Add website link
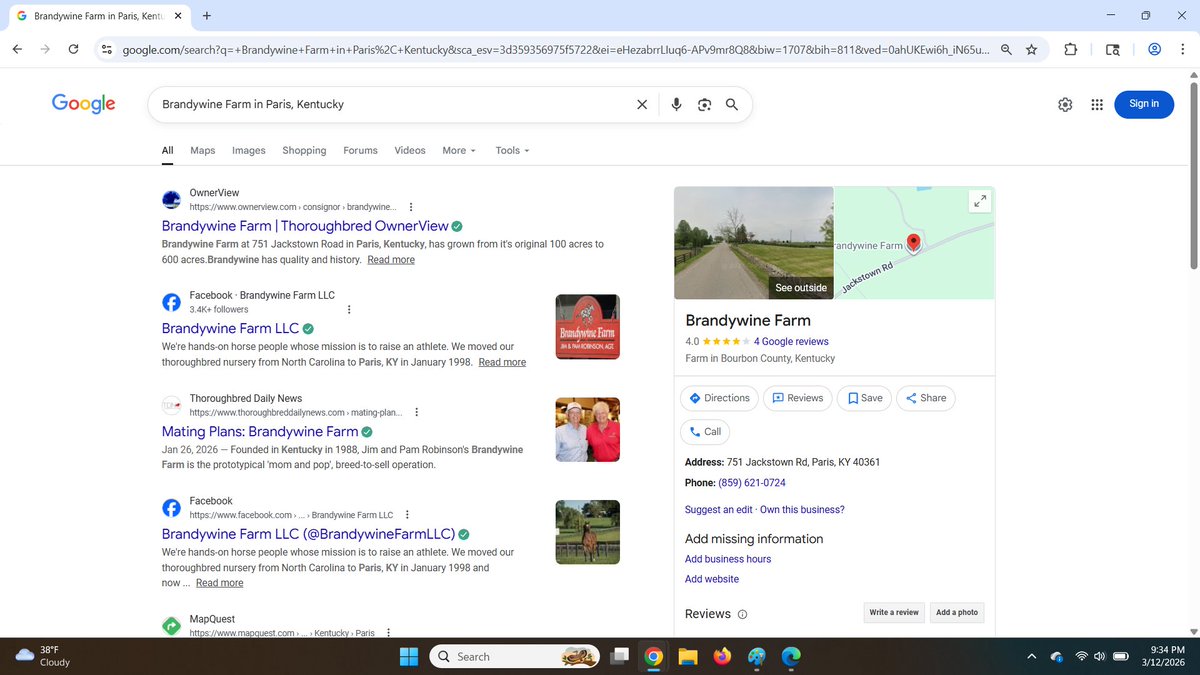The height and width of the screenshot is (675, 1200). pyautogui.click(x=712, y=579)
